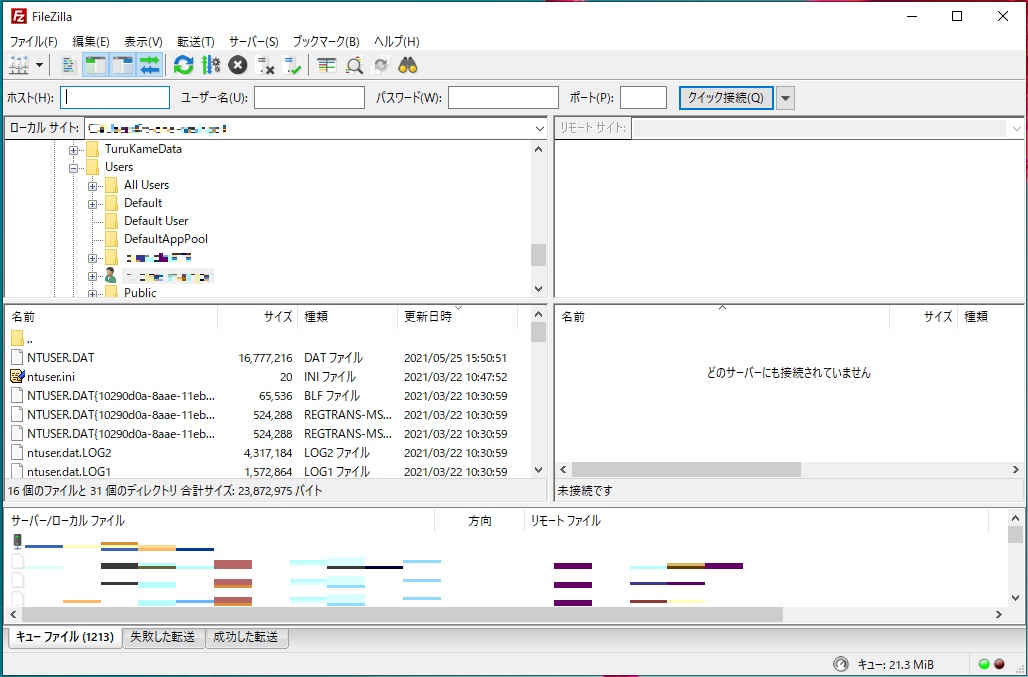Image resolution: width=1028 pixels, height=677 pixels.
Task: Click the green speed limit indicator
Action: point(984,663)
